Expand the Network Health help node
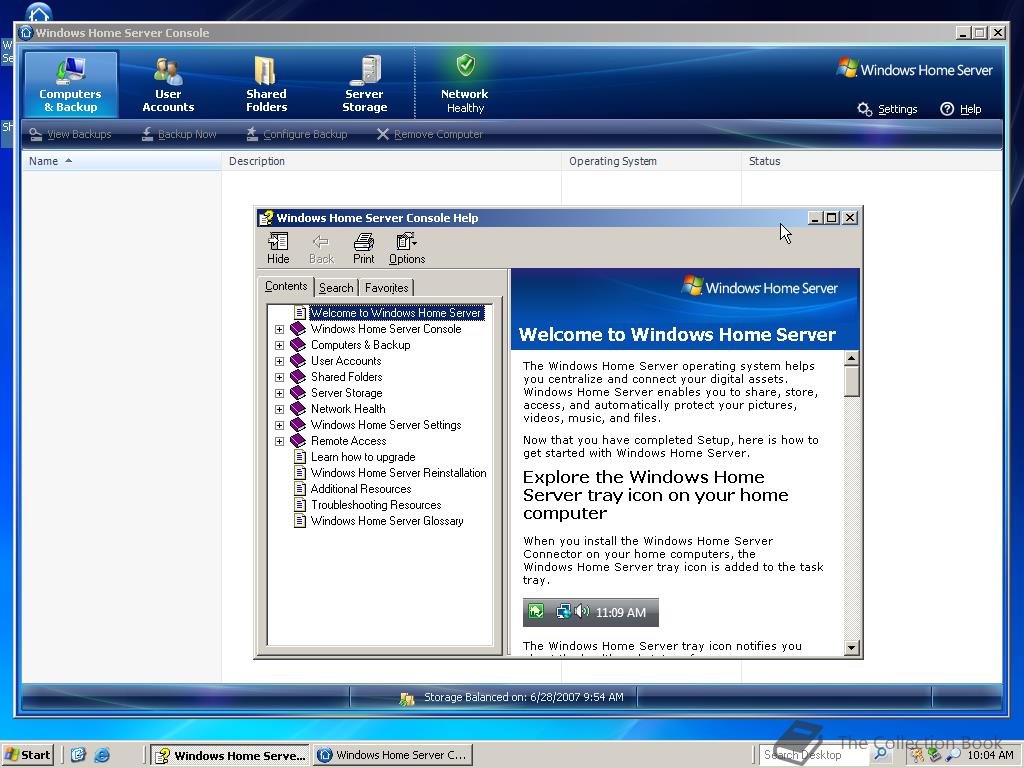 280,409
